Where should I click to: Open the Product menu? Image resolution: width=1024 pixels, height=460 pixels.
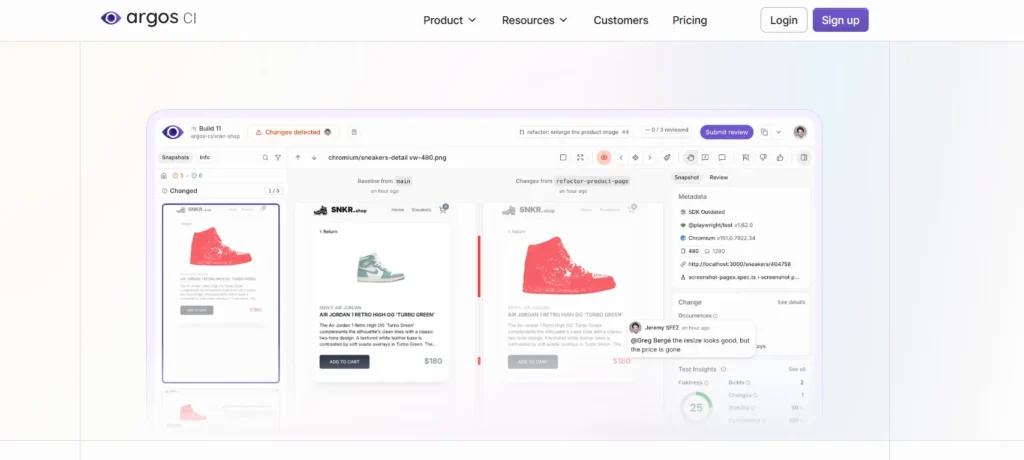(449, 20)
